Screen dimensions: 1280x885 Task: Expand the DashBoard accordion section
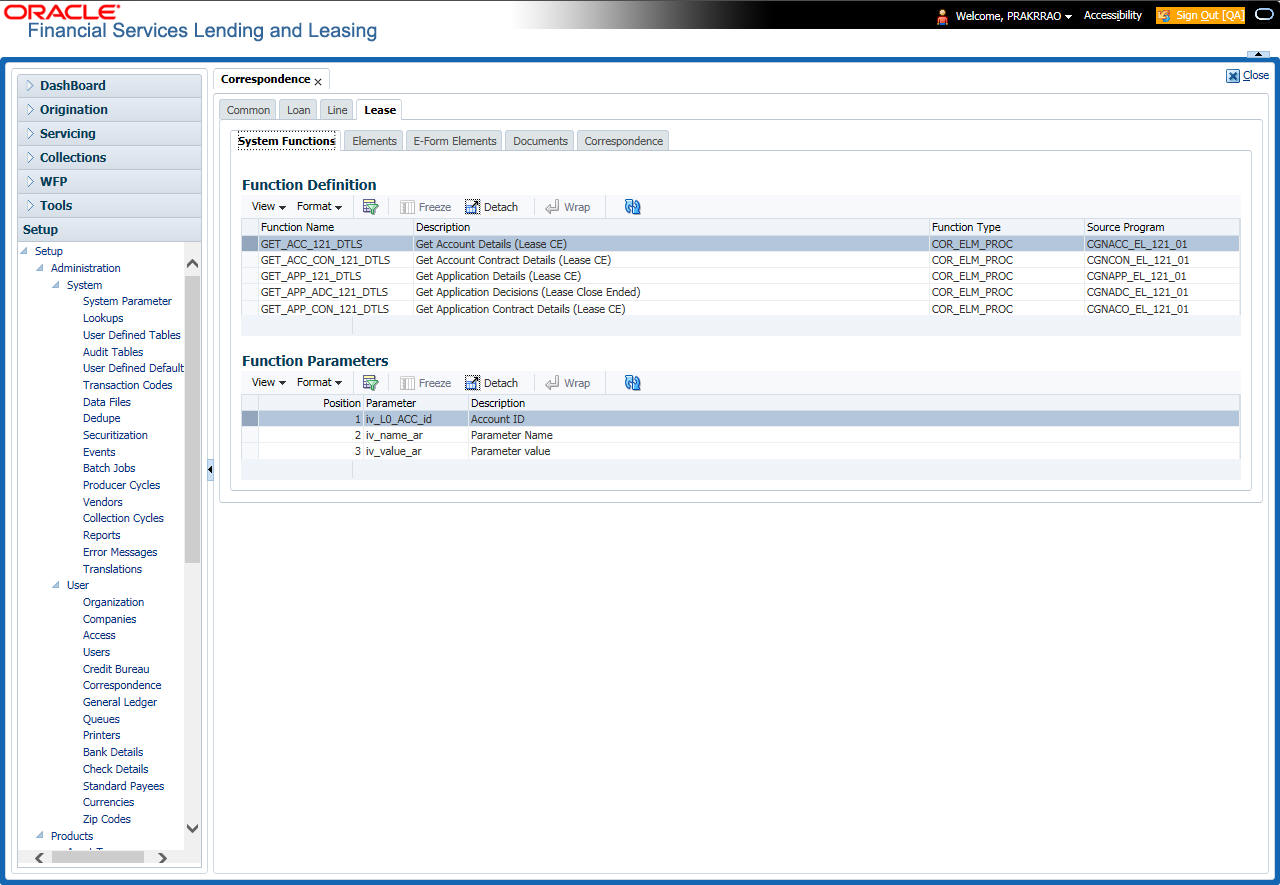tap(110, 86)
